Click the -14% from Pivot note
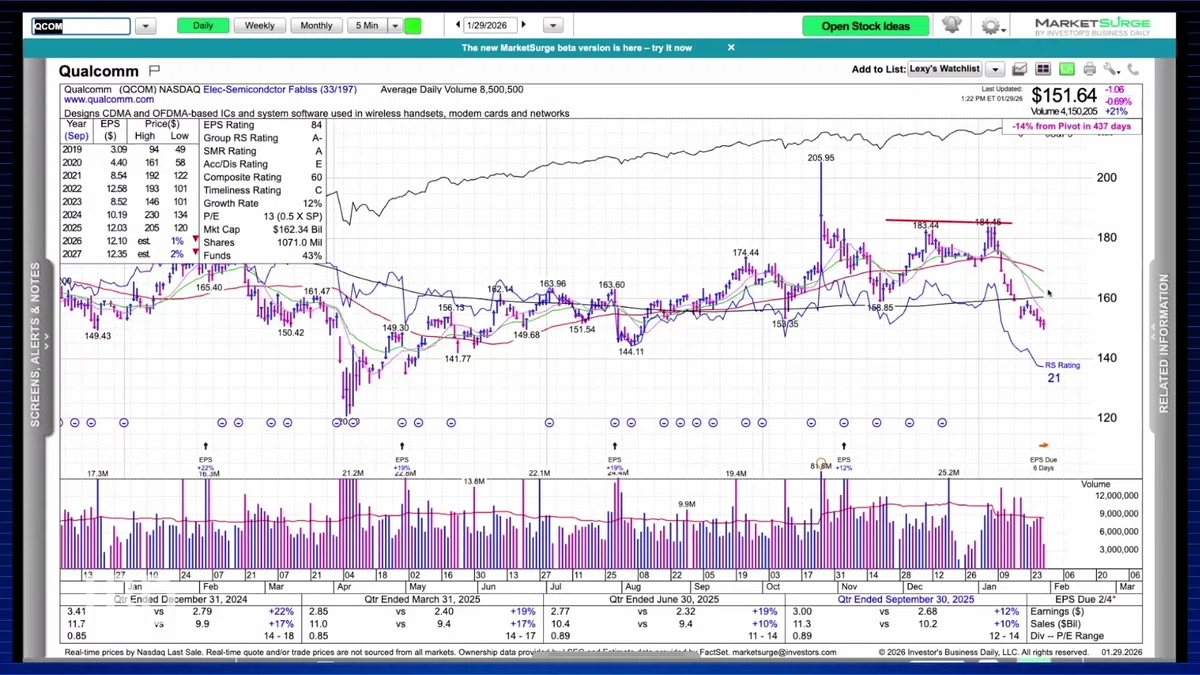 pyautogui.click(x=1071, y=127)
